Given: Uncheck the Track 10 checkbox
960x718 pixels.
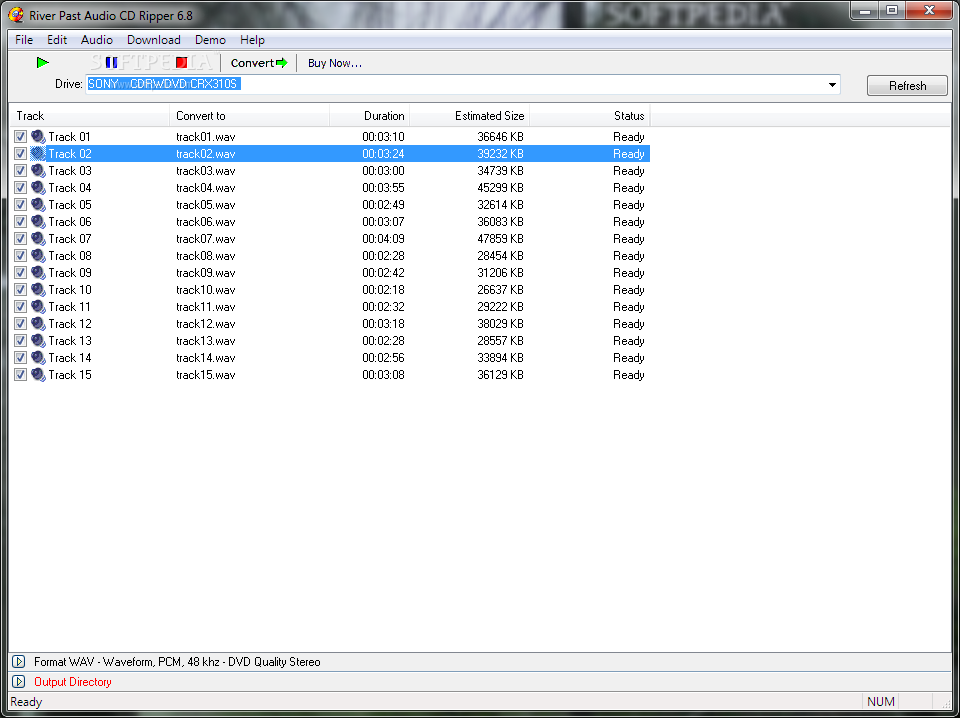Looking at the screenshot, I should [x=20, y=290].
